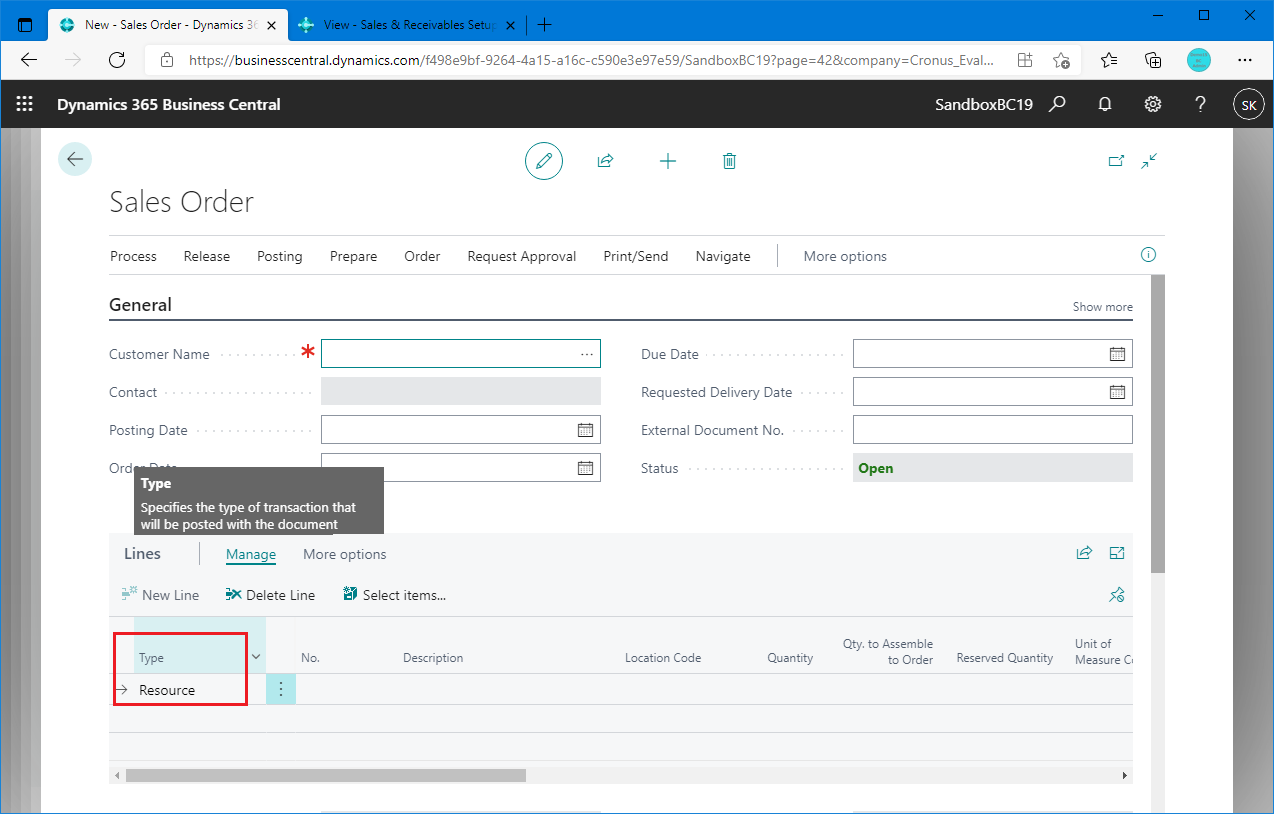Open the Microsoft app launcher waffle
1274x814 pixels.
coord(24,104)
